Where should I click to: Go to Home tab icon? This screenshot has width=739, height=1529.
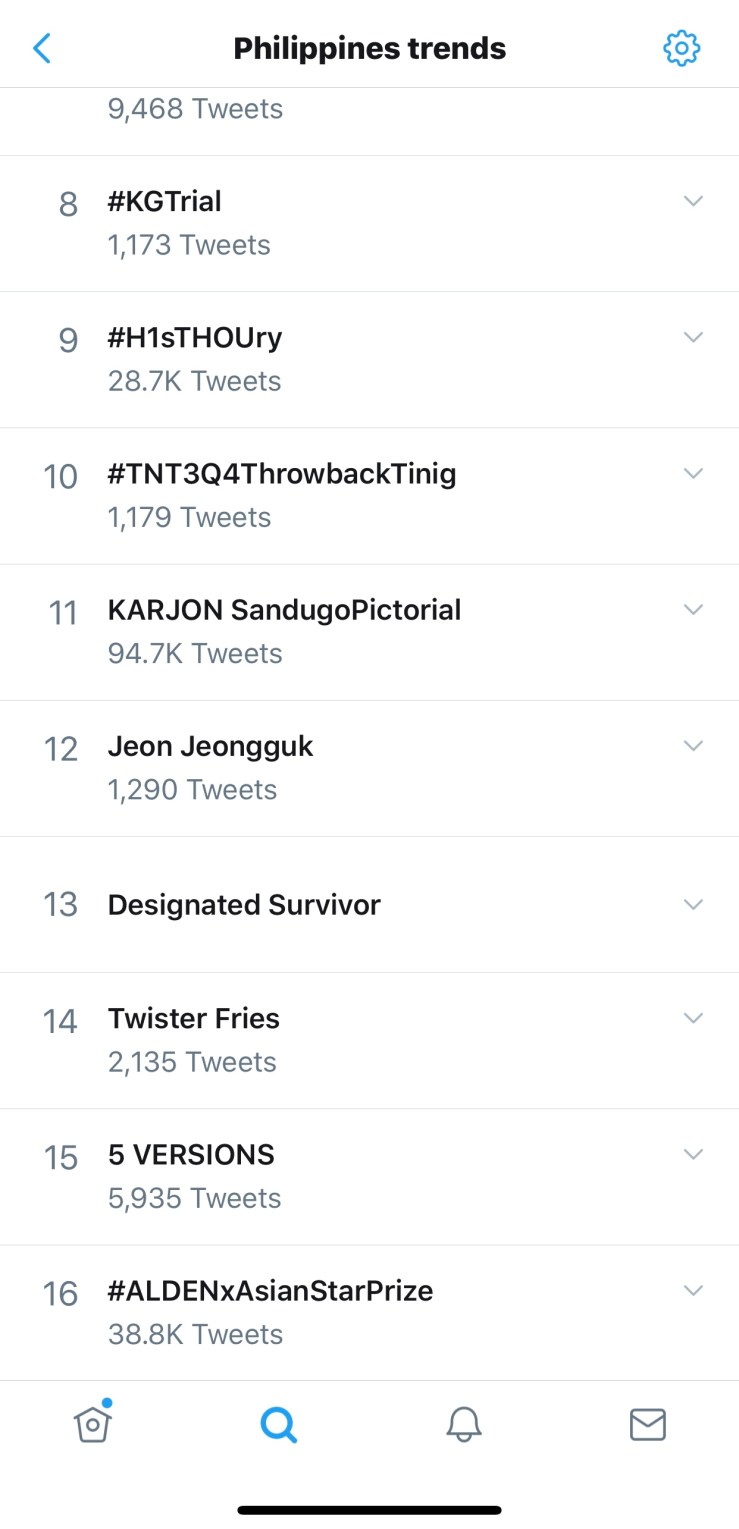point(92,1424)
